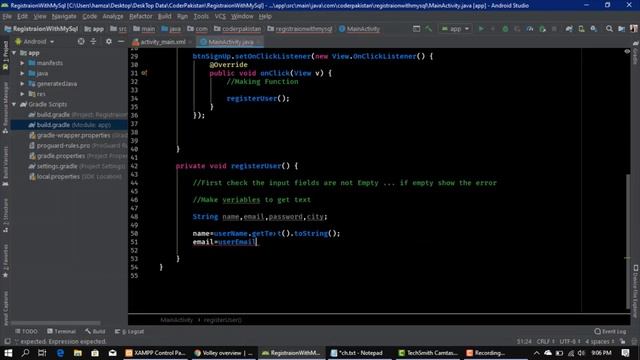This screenshot has height=360, width=640.
Task: Select build.gradle (Module: app) file
Action: (x=69, y=125)
